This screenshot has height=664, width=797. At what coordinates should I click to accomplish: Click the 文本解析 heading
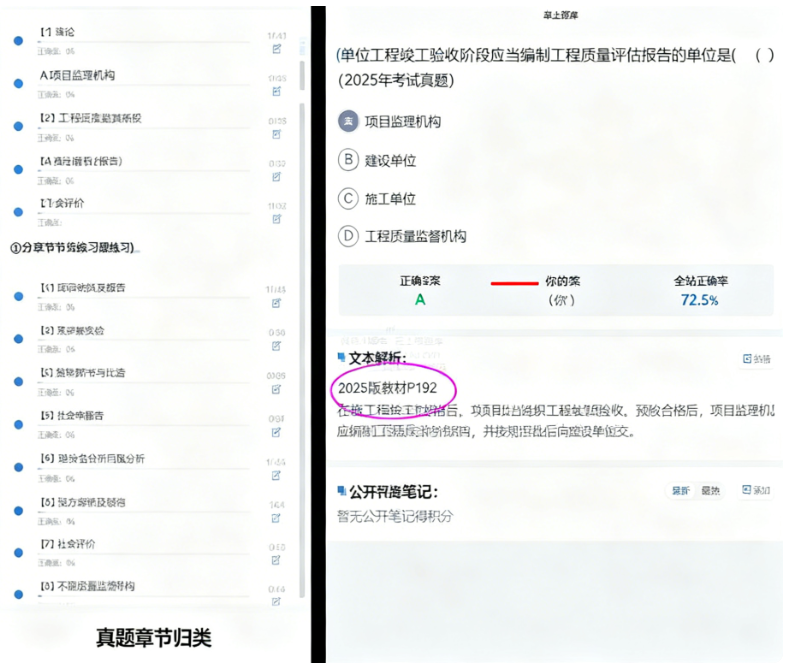click(x=377, y=358)
